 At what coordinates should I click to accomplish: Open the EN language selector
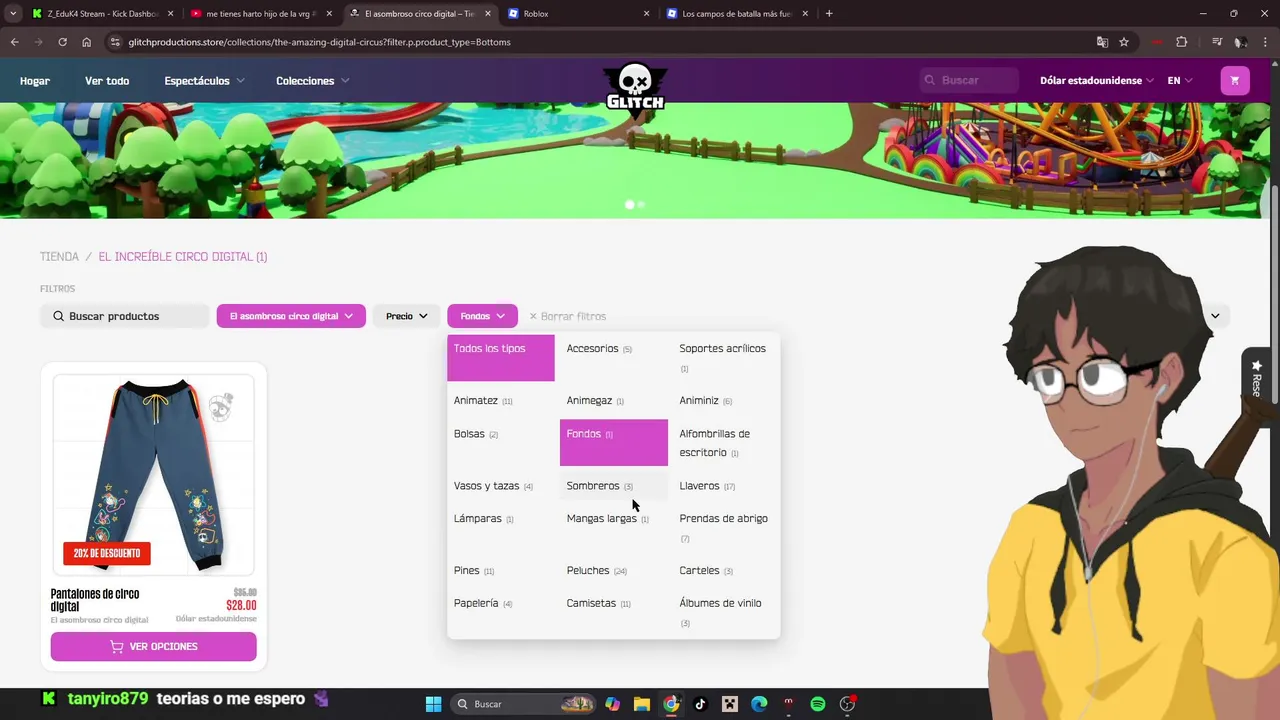click(x=1180, y=81)
